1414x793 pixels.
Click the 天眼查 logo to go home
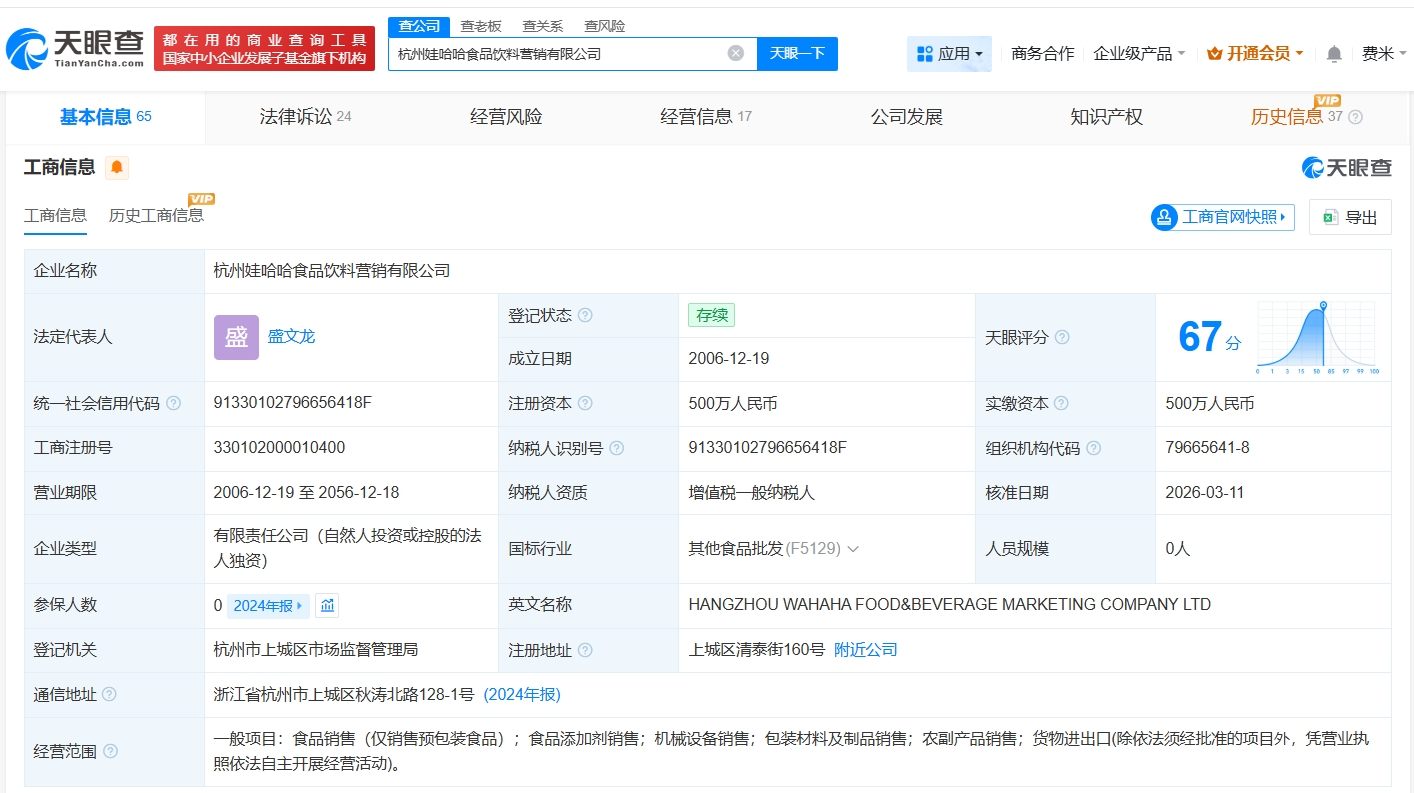76,48
